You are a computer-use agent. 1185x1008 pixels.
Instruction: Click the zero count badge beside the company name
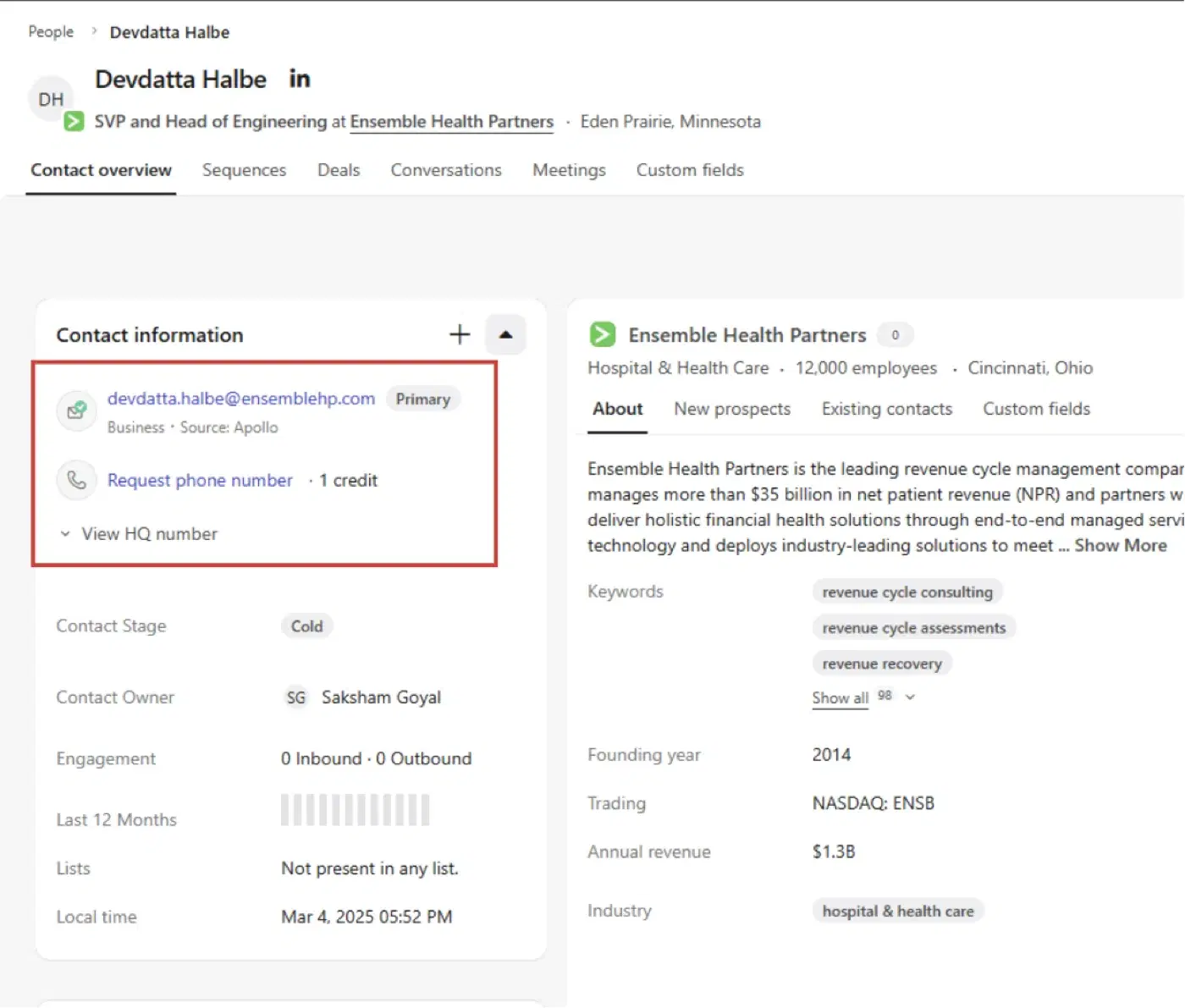pyautogui.click(x=896, y=335)
